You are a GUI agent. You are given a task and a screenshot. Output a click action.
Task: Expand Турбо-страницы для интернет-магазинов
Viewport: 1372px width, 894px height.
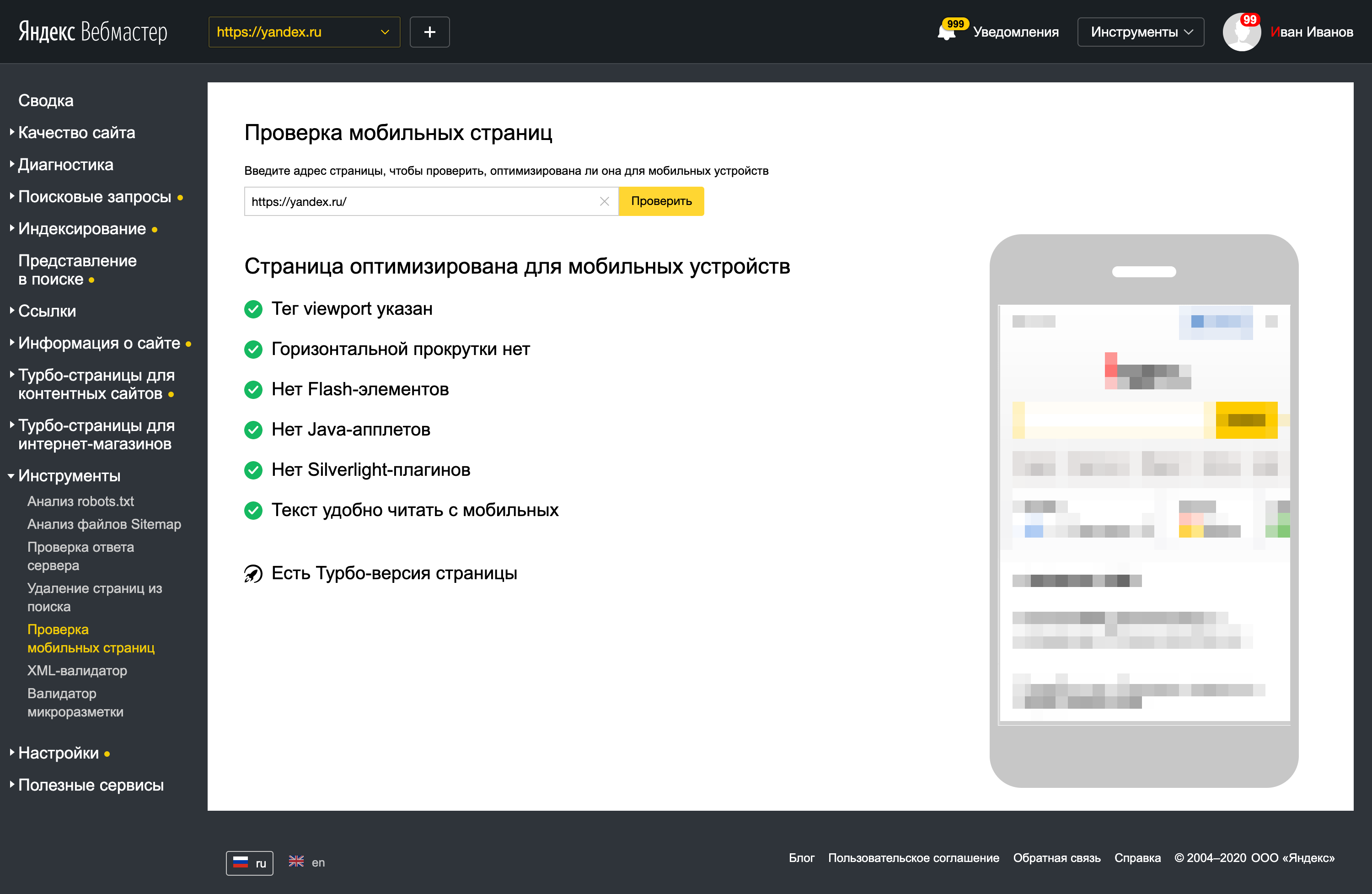(x=96, y=435)
